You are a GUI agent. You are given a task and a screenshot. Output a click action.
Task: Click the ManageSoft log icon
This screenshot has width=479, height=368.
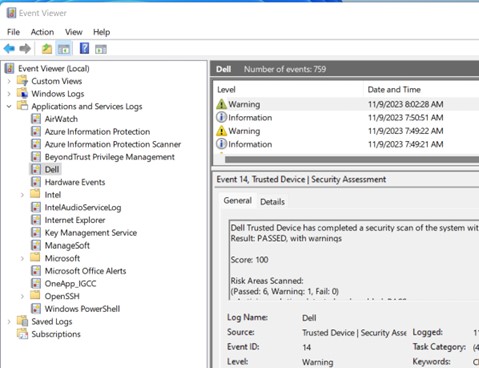[x=36, y=245]
